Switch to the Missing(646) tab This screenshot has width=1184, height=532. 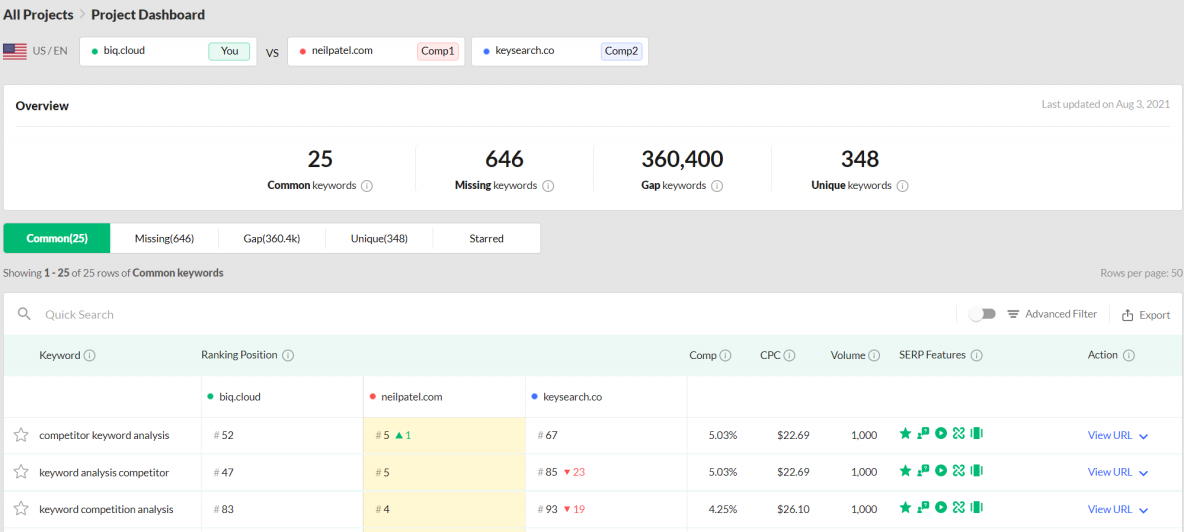pyautogui.click(x=165, y=238)
